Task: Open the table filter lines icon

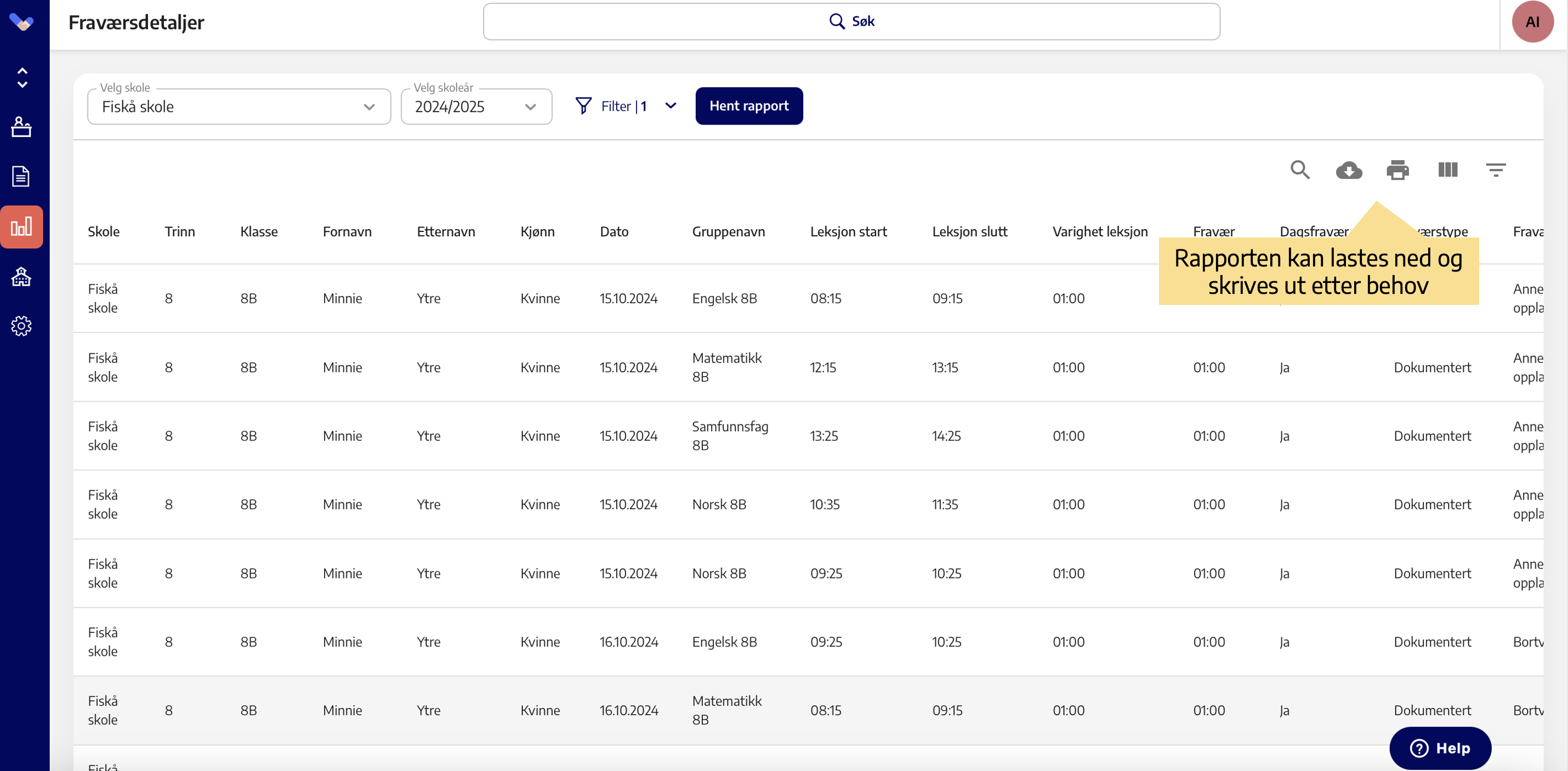Action: pyautogui.click(x=1495, y=170)
